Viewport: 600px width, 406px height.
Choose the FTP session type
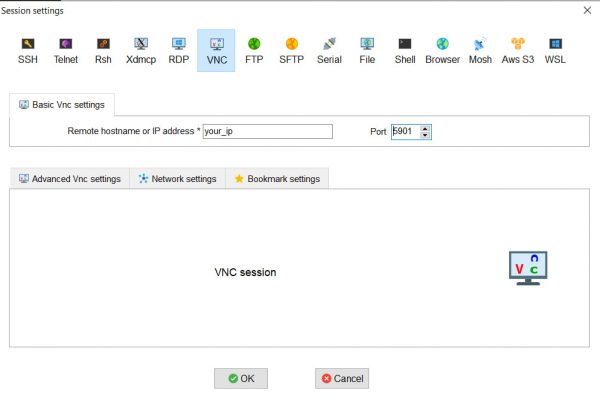coord(254,51)
